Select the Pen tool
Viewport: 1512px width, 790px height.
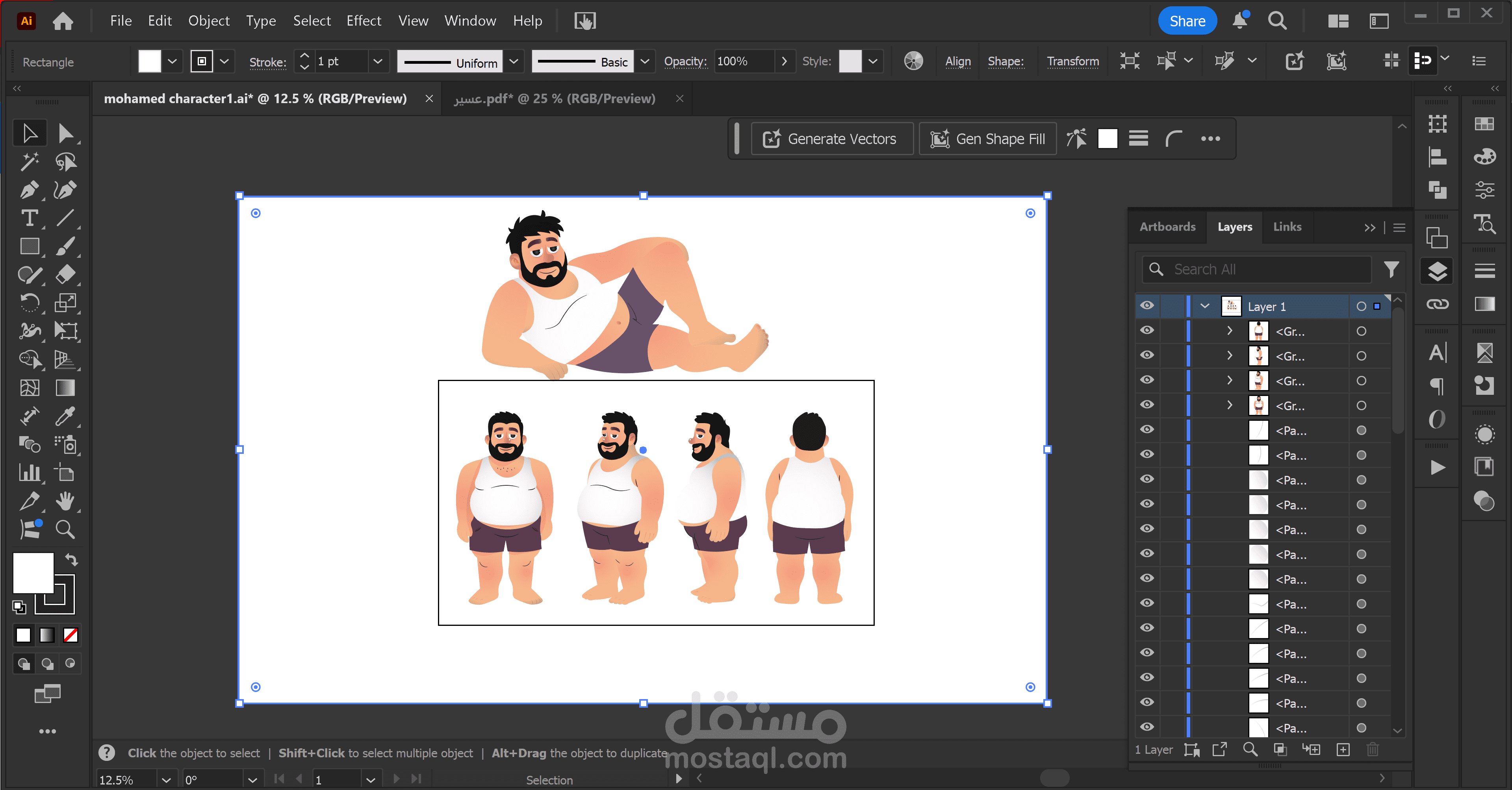pos(29,190)
